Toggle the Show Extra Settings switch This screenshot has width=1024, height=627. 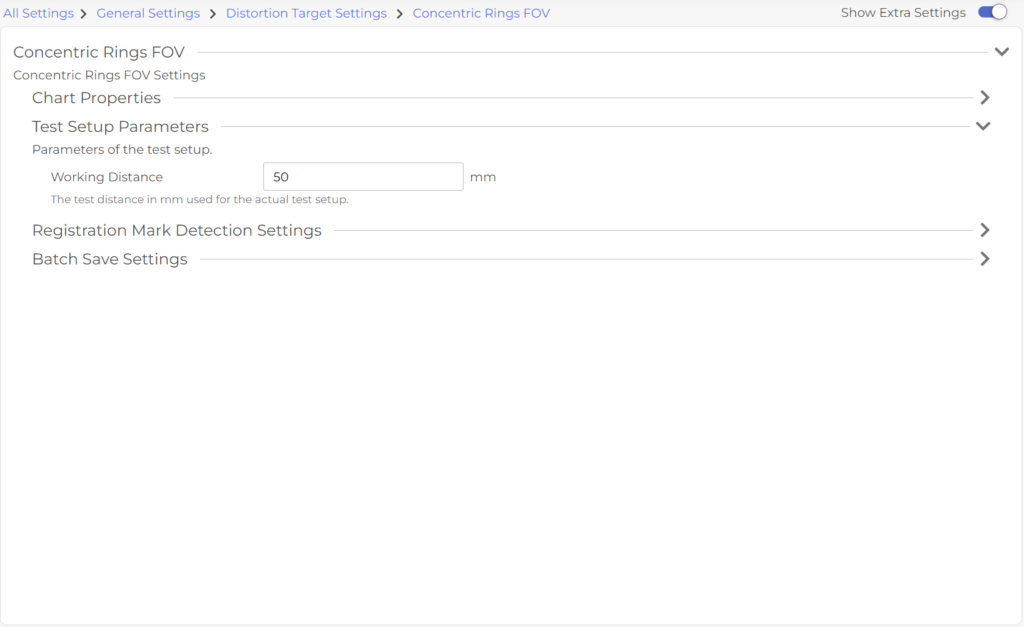(992, 12)
